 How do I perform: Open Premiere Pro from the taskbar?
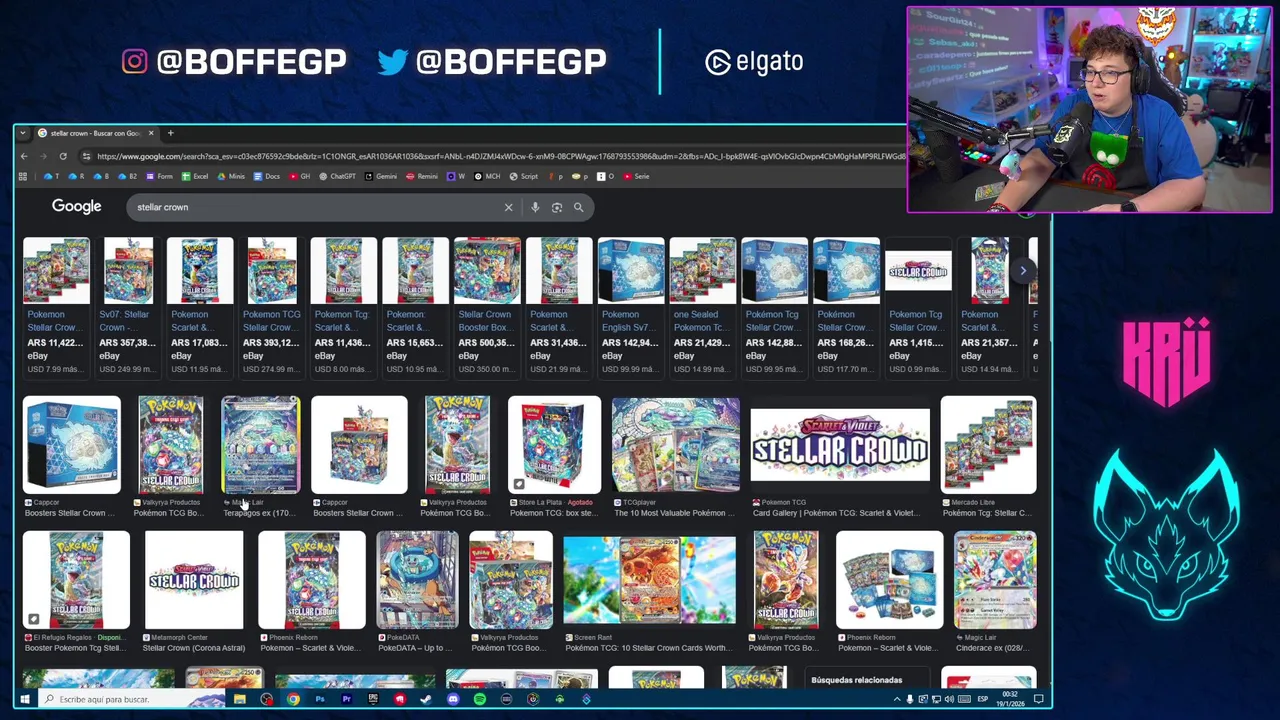[347, 699]
